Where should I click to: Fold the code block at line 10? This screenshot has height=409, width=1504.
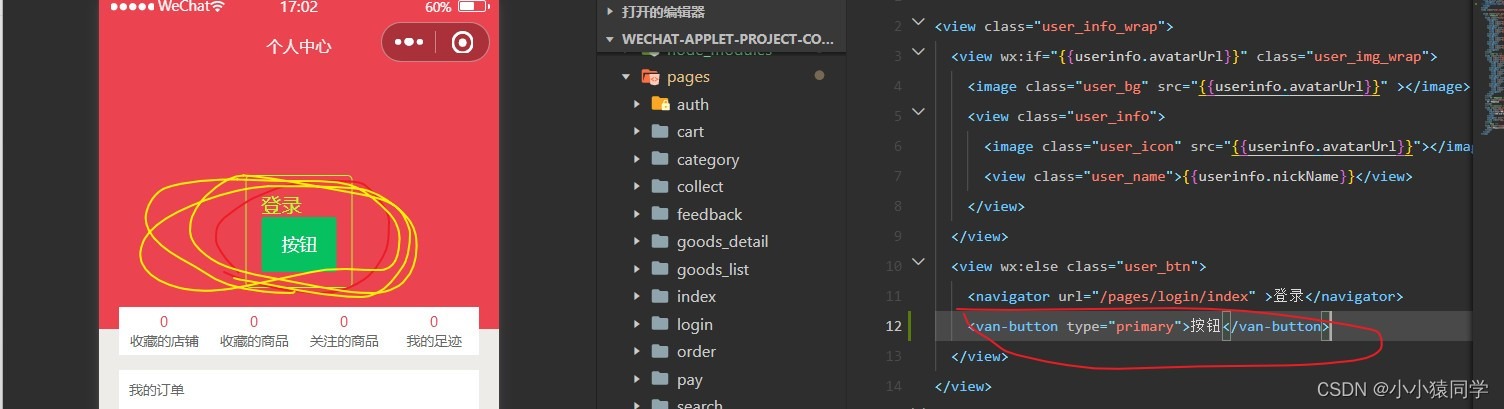919,263
